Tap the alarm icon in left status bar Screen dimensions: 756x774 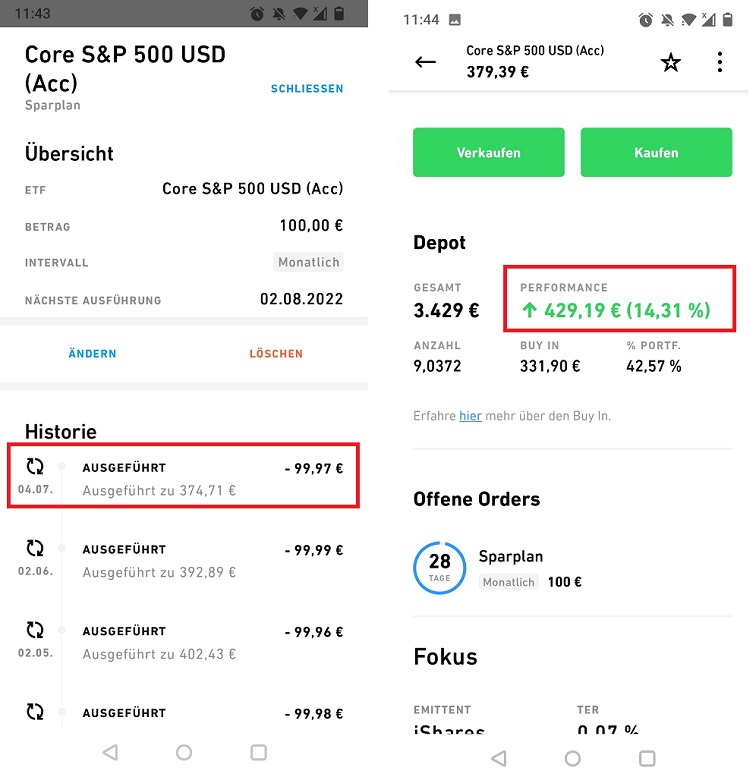(x=257, y=14)
